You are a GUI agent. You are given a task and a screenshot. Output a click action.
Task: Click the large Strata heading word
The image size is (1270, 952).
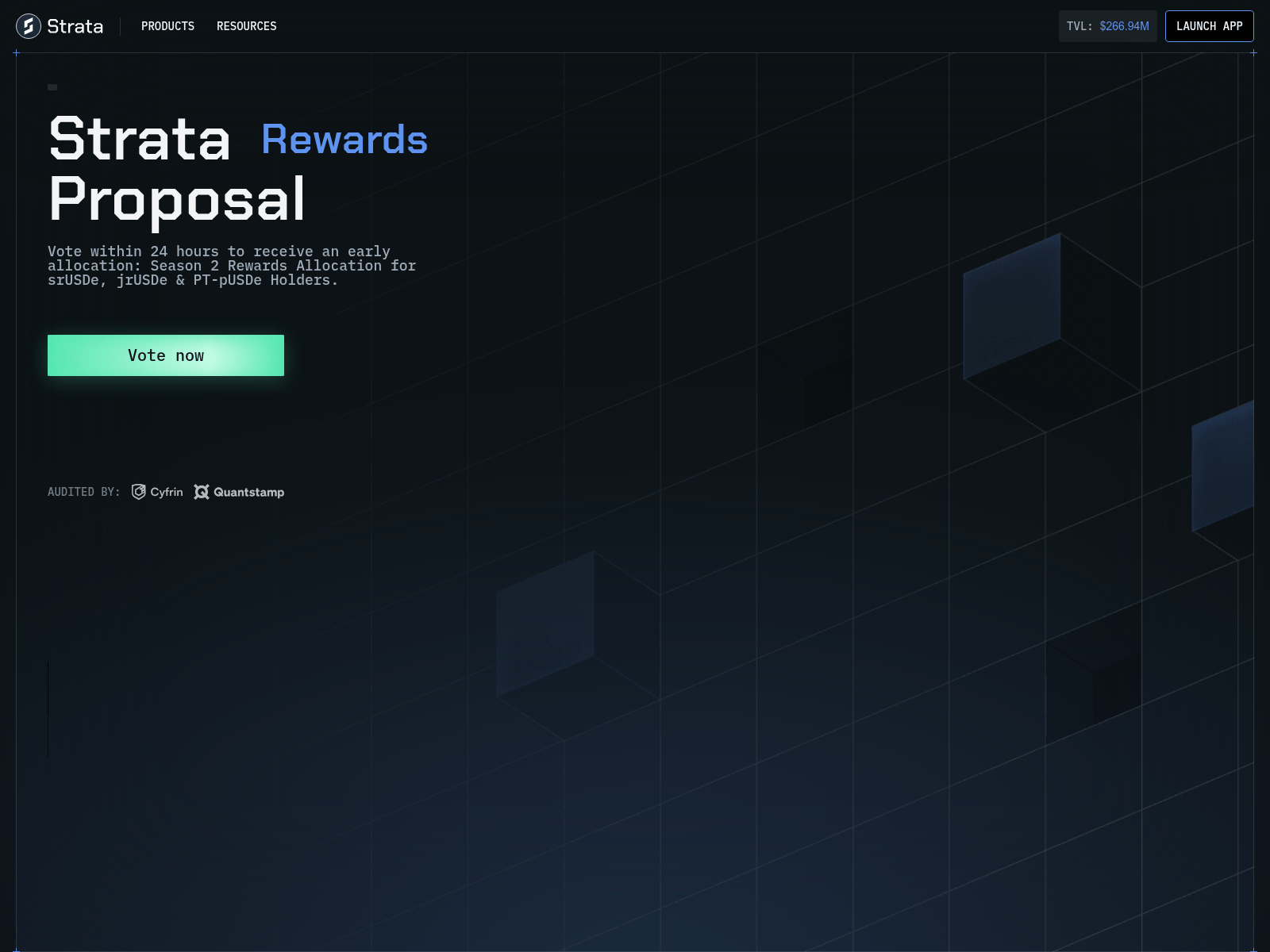(x=140, y=139)
